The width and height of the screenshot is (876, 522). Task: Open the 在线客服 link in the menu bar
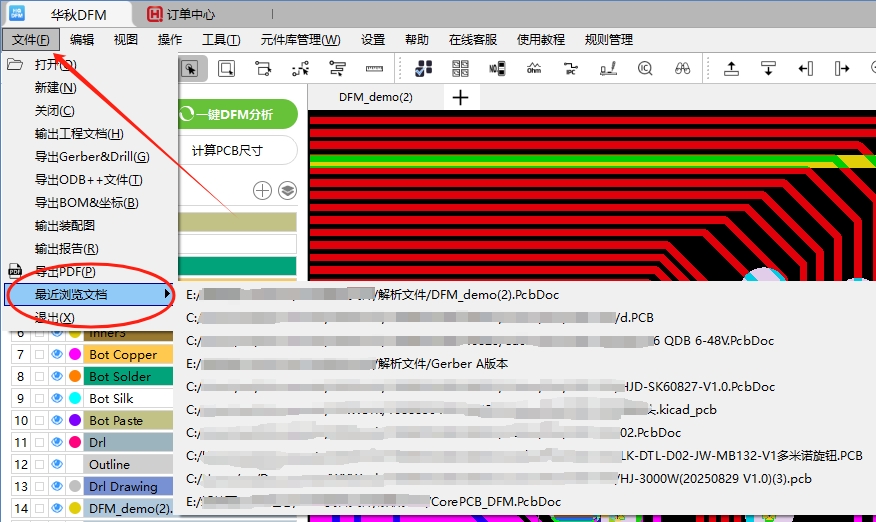pyautogui.click(x=473, y=40)
